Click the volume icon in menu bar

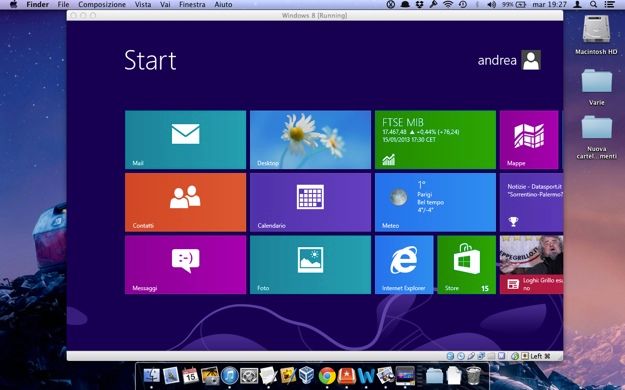(491, 4)
